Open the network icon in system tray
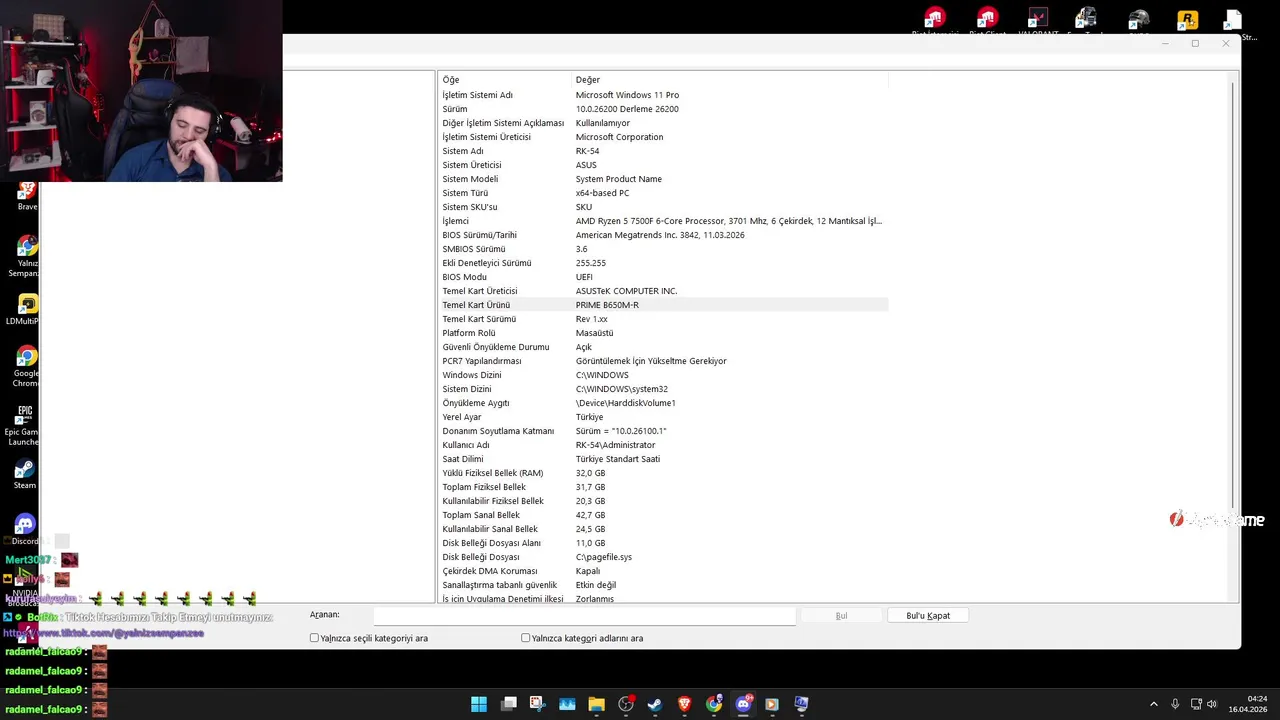 pos(1194,704)
